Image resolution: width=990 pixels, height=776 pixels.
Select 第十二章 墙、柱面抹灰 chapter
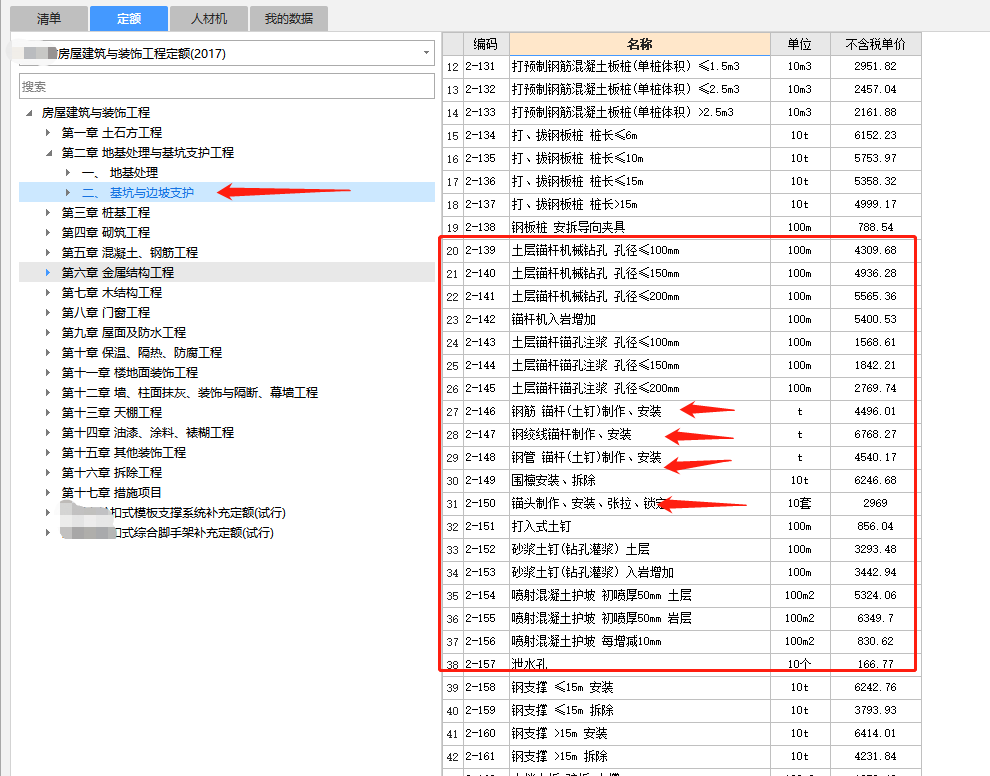pos(189,393)
